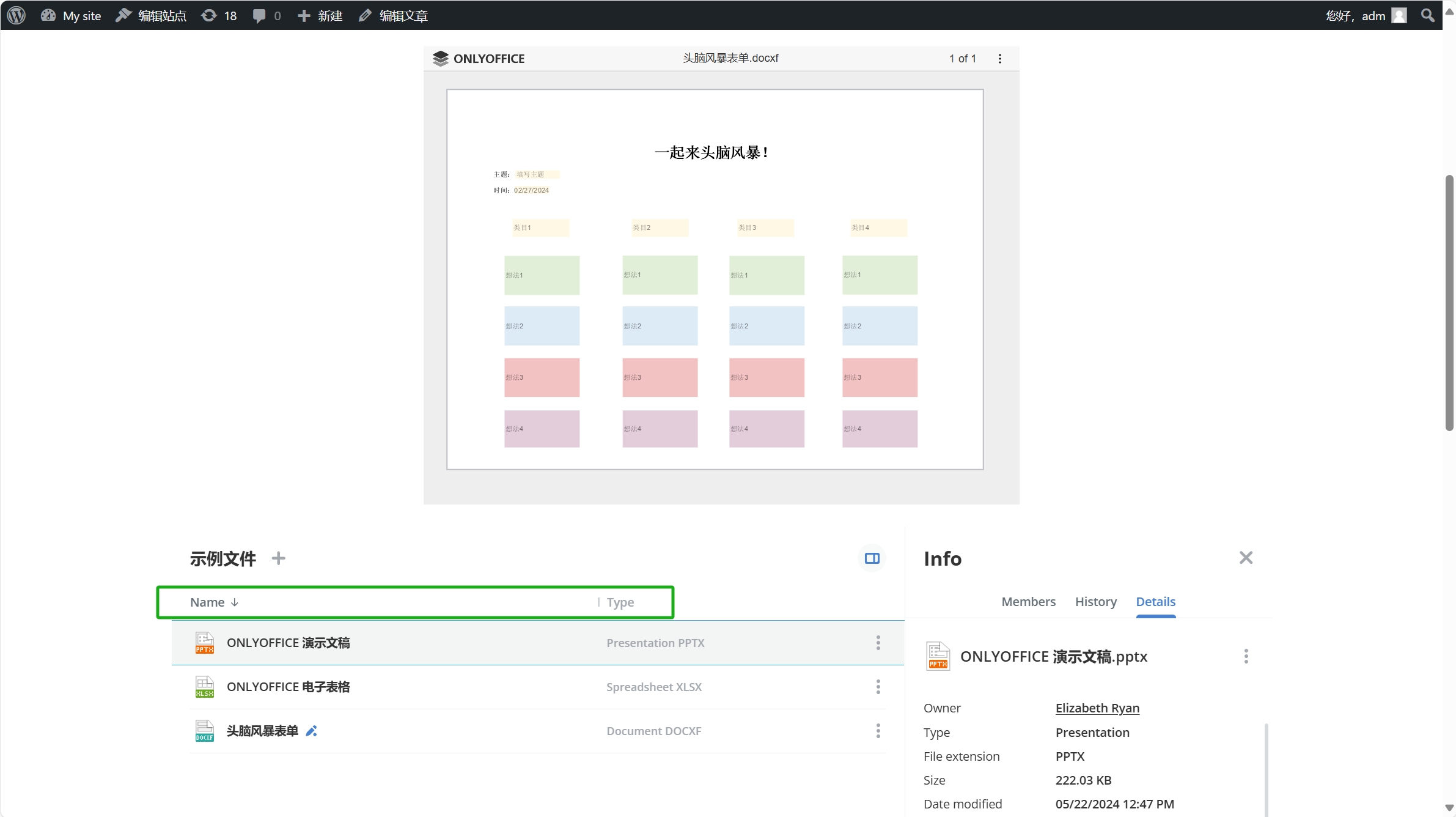This screenshot has width=1456, height=817.
Task: Click the 05/22/2024 12:47 PM date value
Action: 1114,804
